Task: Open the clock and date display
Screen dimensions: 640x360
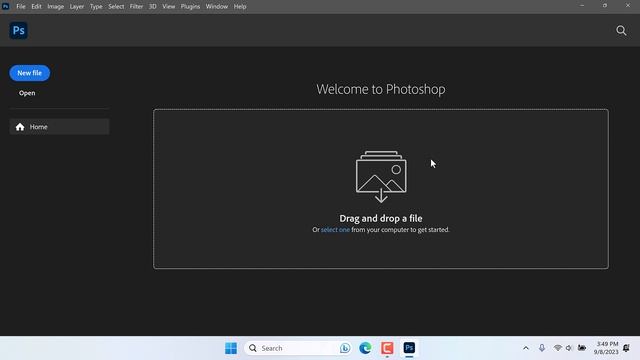Action: 606,348
